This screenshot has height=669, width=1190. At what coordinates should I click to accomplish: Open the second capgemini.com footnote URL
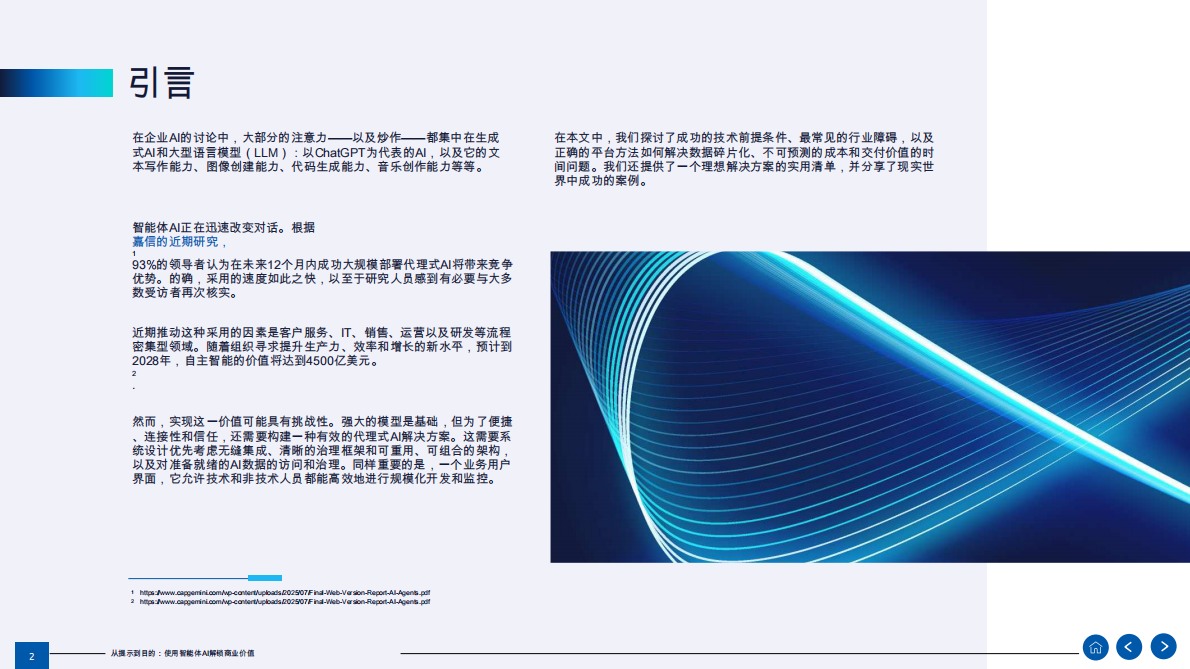click(284, 602)
